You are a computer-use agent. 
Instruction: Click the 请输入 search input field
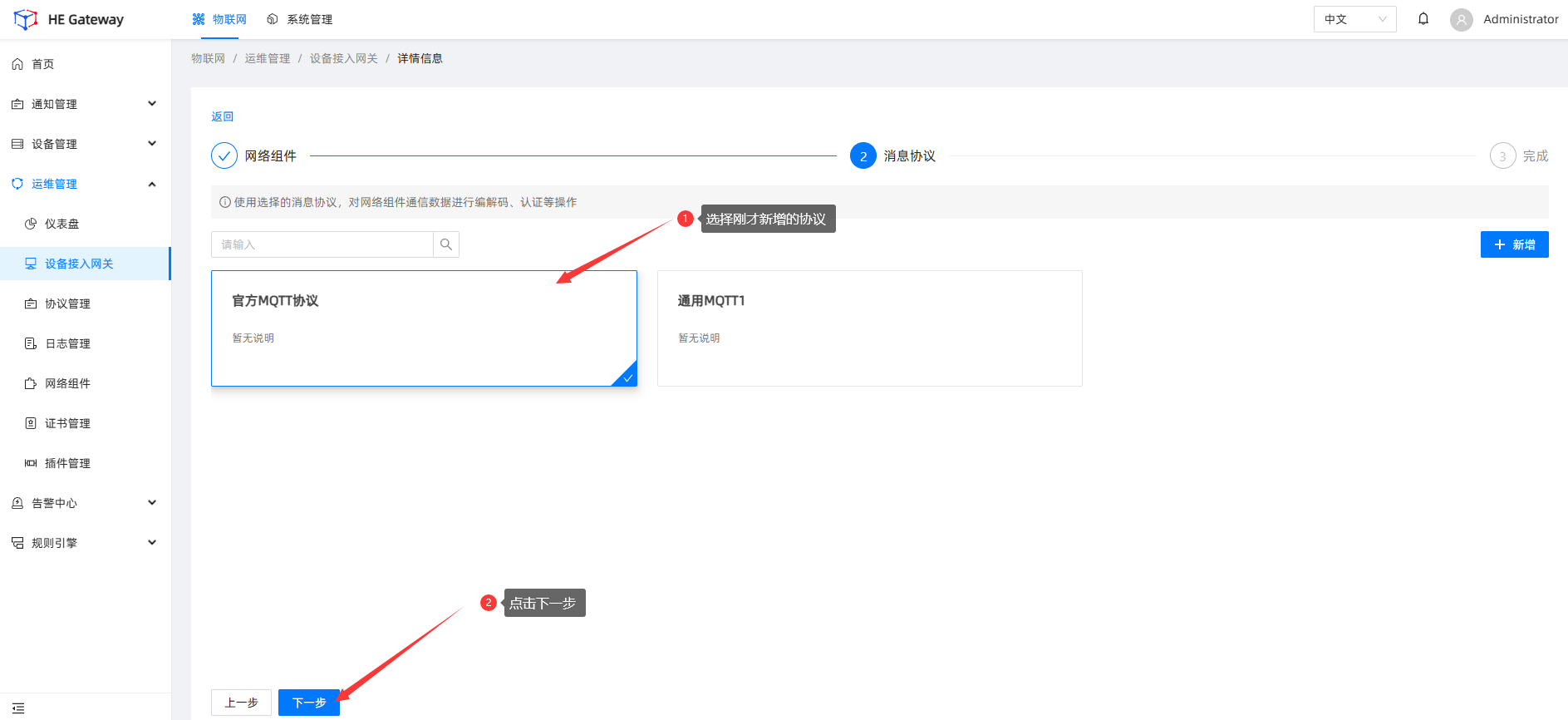coord(322,244)
